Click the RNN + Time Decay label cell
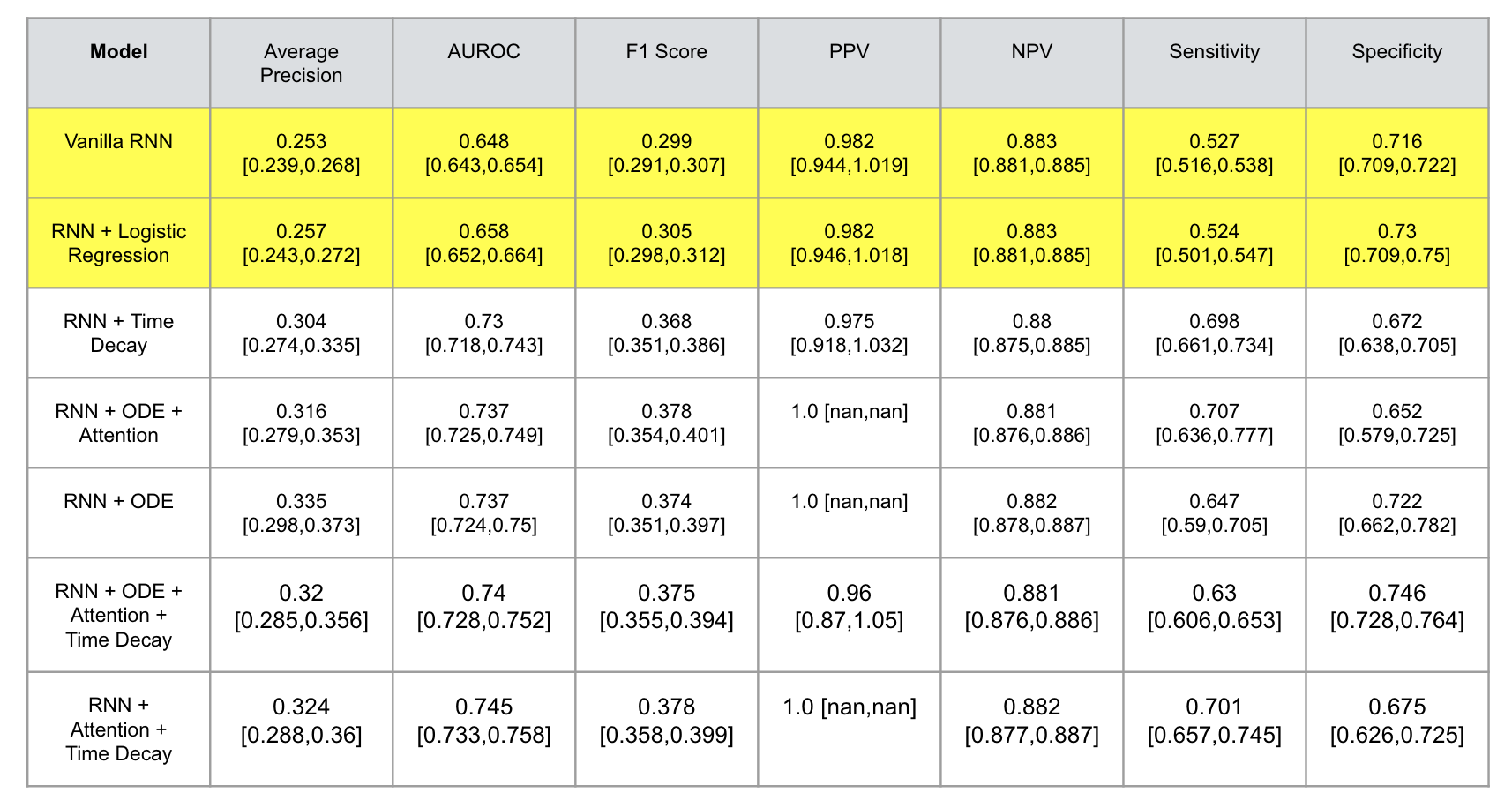This screenshot has height=808, width=1512. tap(119, 333)
